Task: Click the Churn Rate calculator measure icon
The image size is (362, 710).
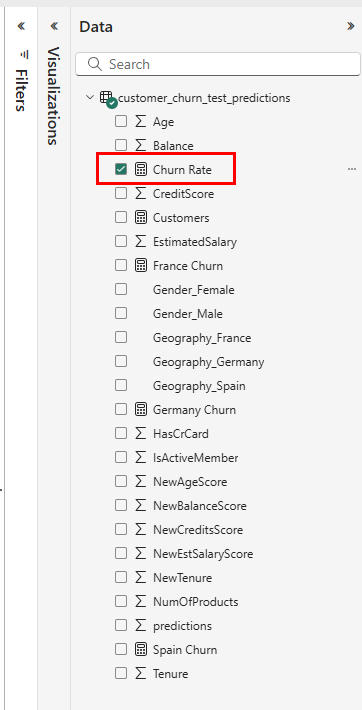Action: (141, 170)
